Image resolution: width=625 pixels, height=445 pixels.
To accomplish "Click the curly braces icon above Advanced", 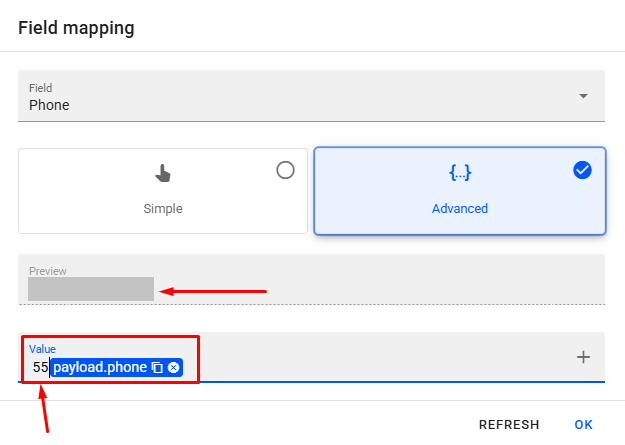I will 460,173.
